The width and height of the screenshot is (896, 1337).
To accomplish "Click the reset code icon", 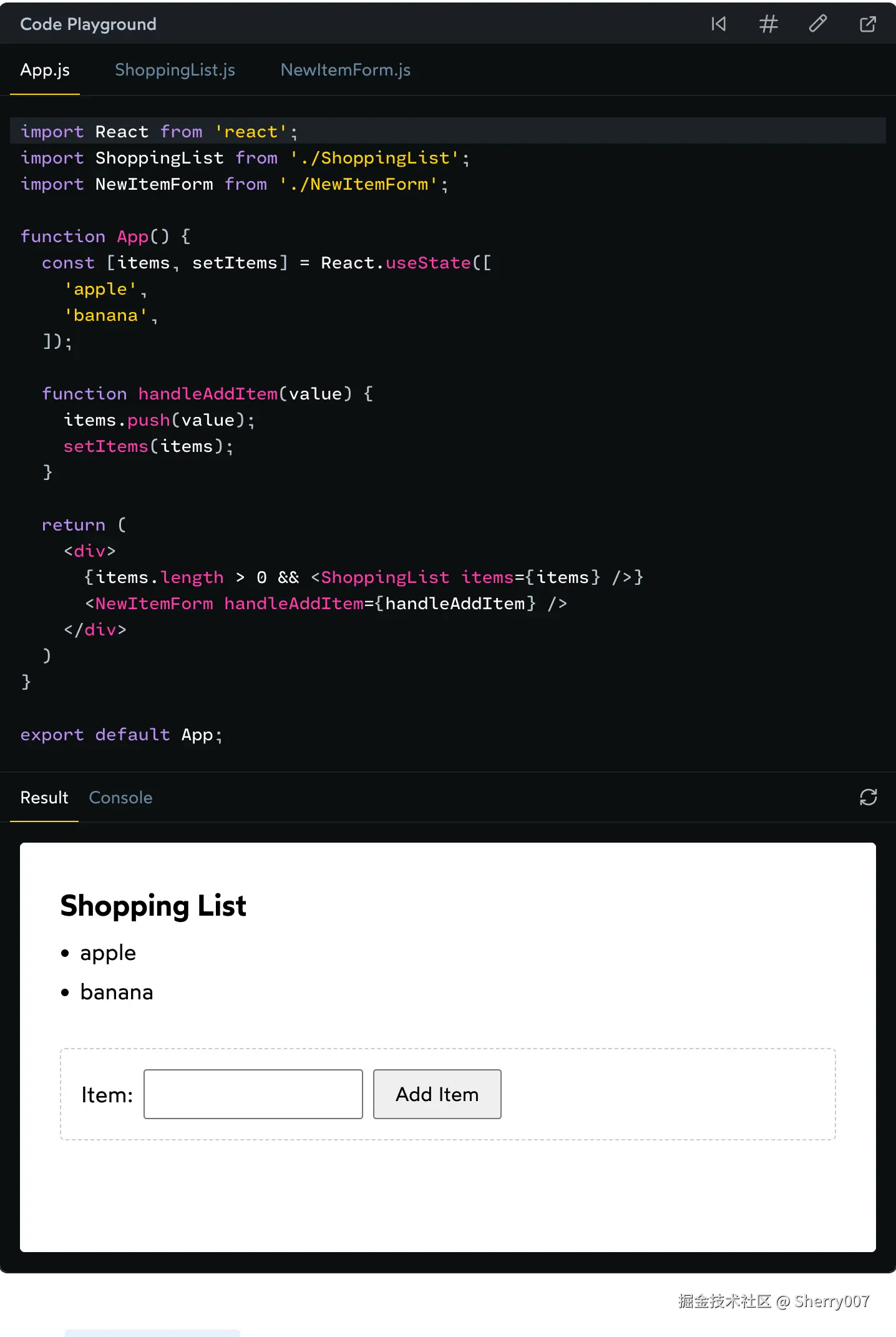I will (719, 24).
